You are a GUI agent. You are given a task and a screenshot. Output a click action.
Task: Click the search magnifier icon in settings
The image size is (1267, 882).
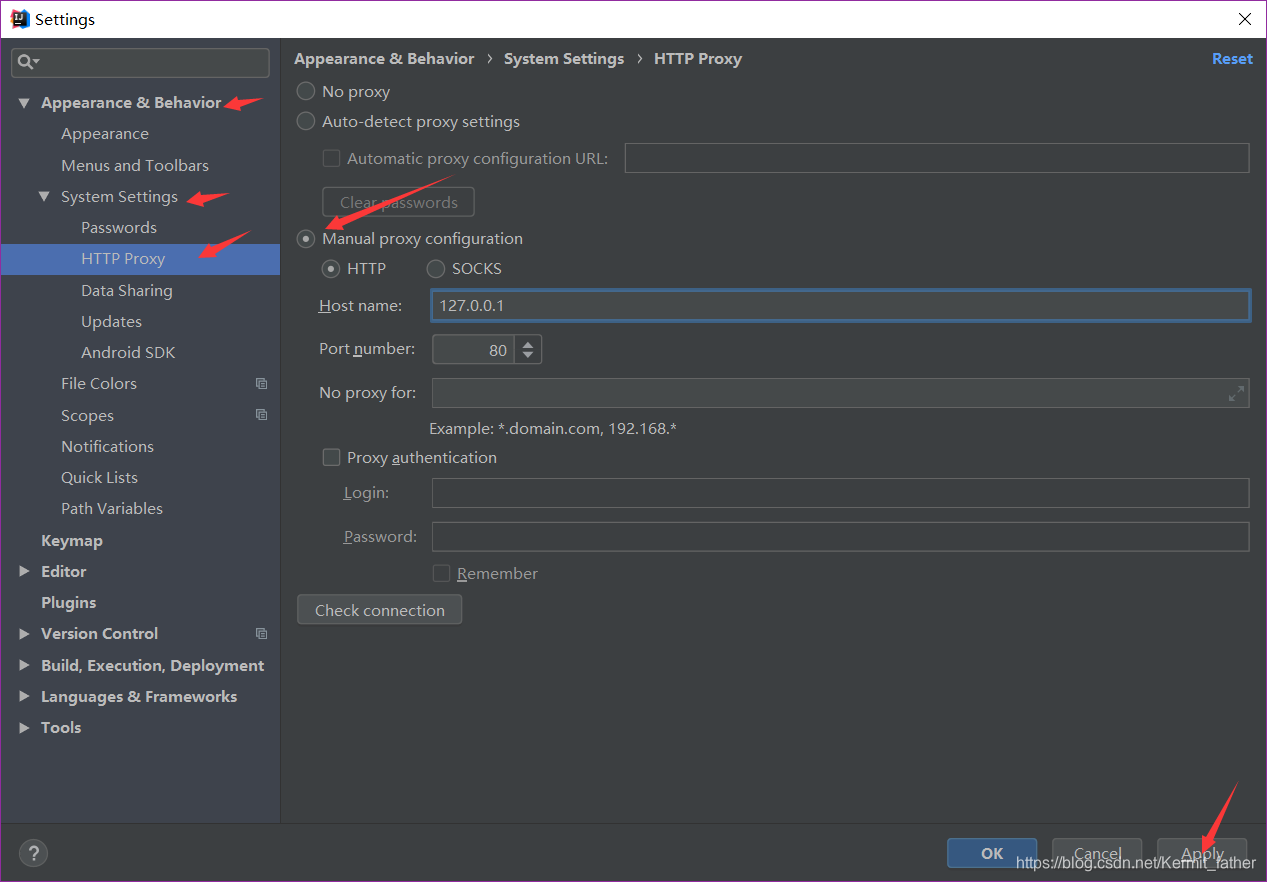click(27, 62)
